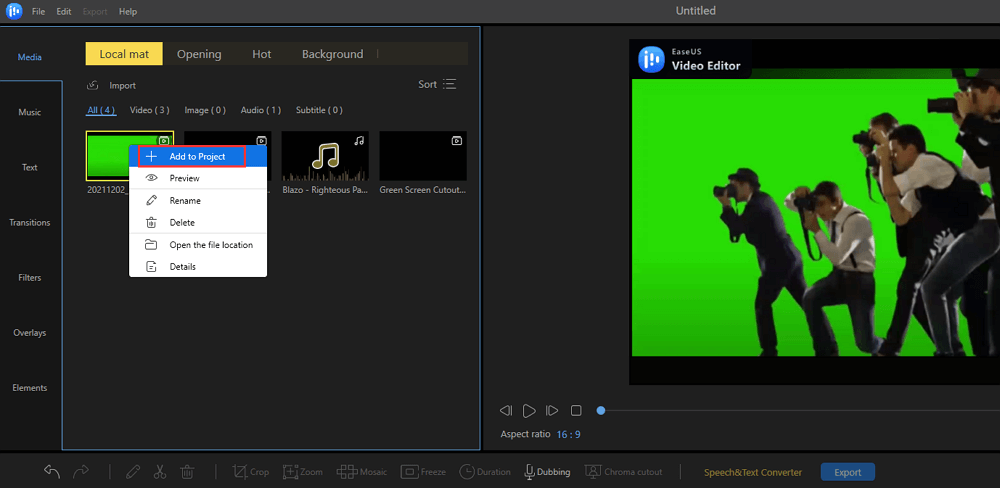Viewport: 1000px width, 488px height.
Task: Click the undo arrow icon
Action: (x=52, y=472)
